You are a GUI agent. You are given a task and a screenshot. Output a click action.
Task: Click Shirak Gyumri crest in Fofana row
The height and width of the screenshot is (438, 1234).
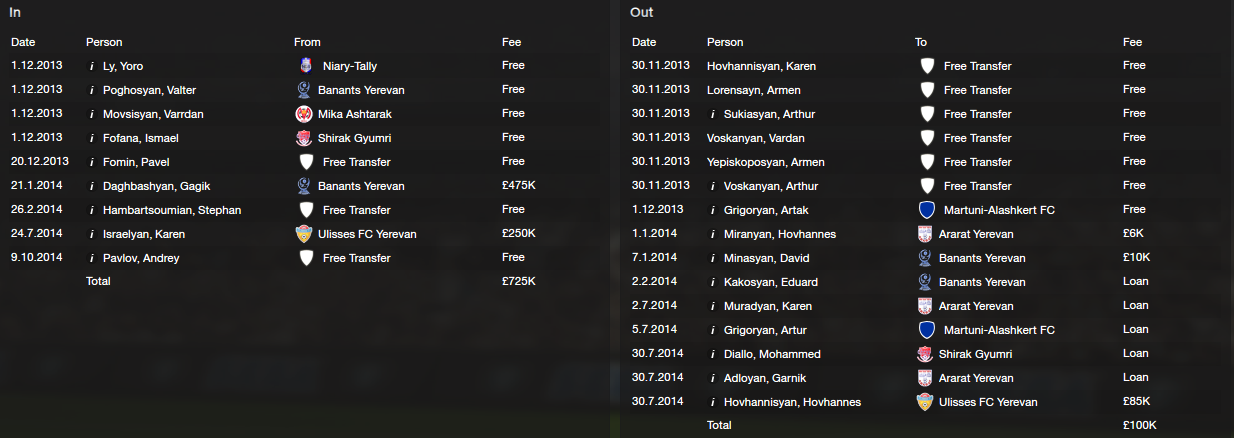point(305,138)
